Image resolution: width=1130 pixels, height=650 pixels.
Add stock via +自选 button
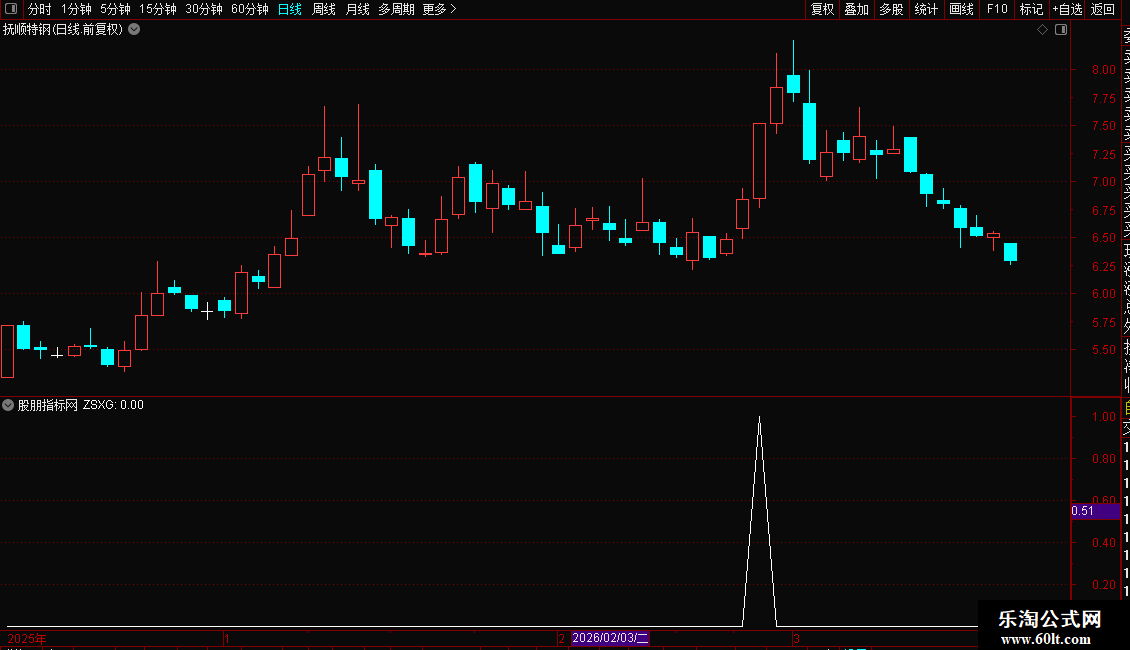[x=1067, y=9]
